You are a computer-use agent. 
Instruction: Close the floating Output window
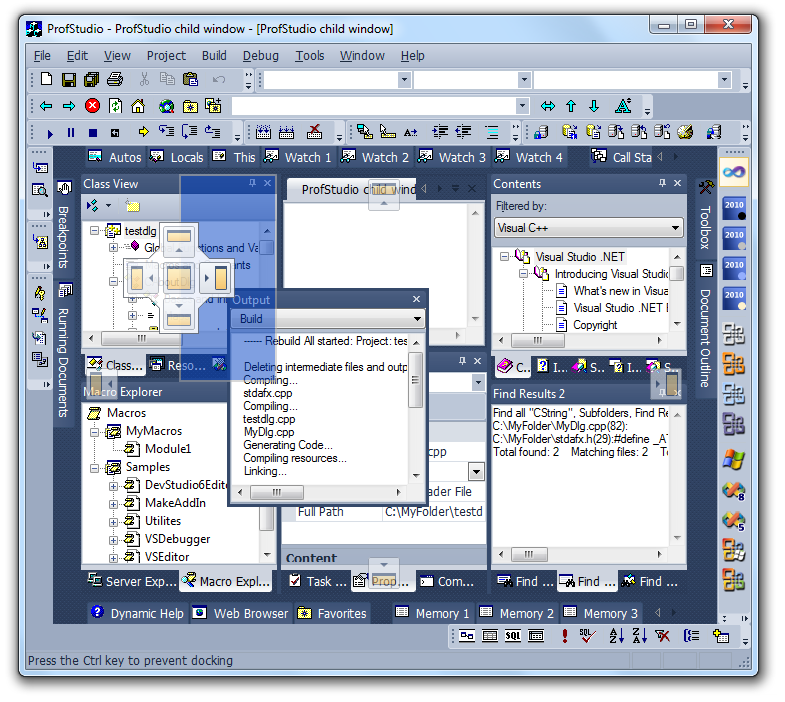click(416, 299)
